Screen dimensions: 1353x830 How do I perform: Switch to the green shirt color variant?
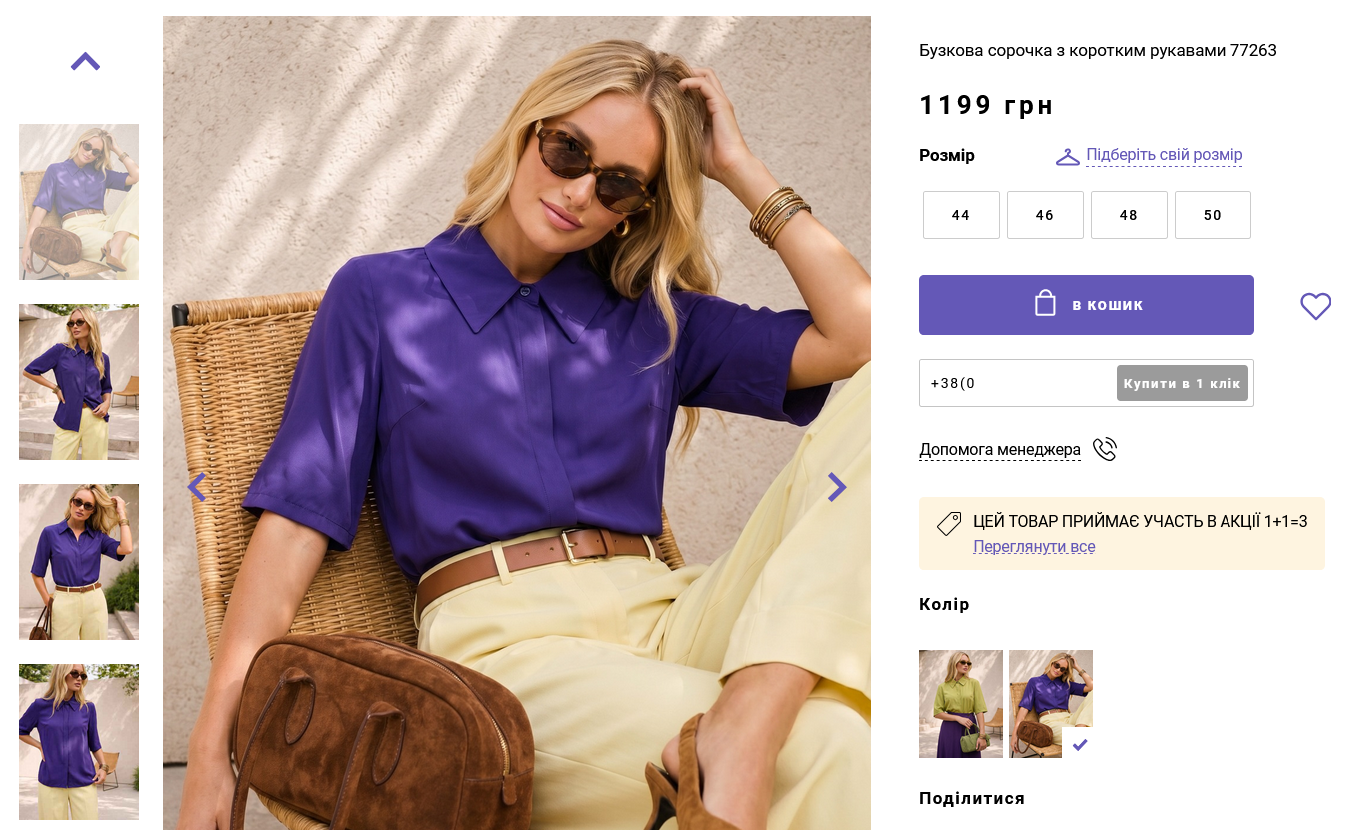click(961, 704)
